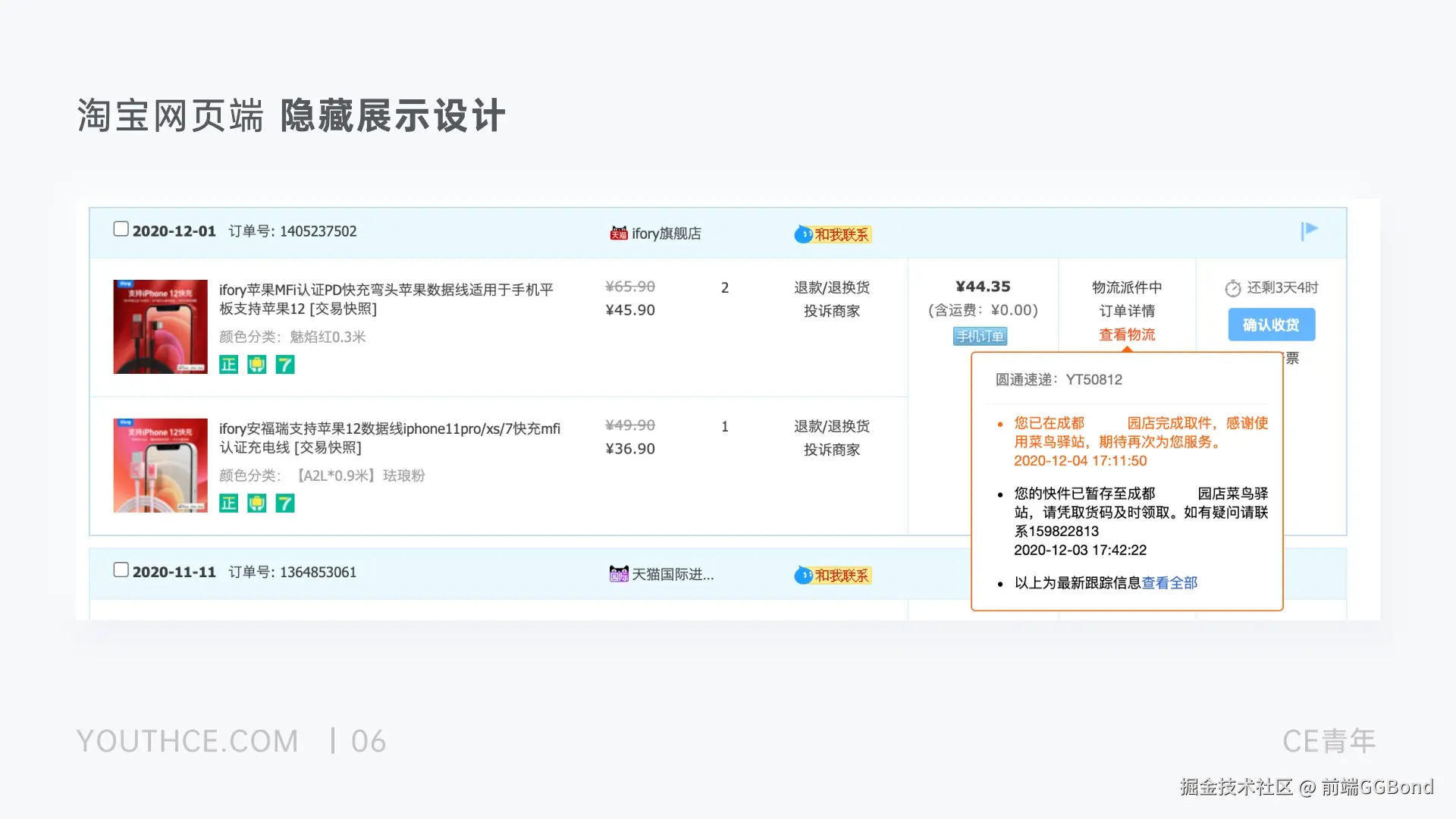Choose 投诉商家 for the first item

click(832, 311)
